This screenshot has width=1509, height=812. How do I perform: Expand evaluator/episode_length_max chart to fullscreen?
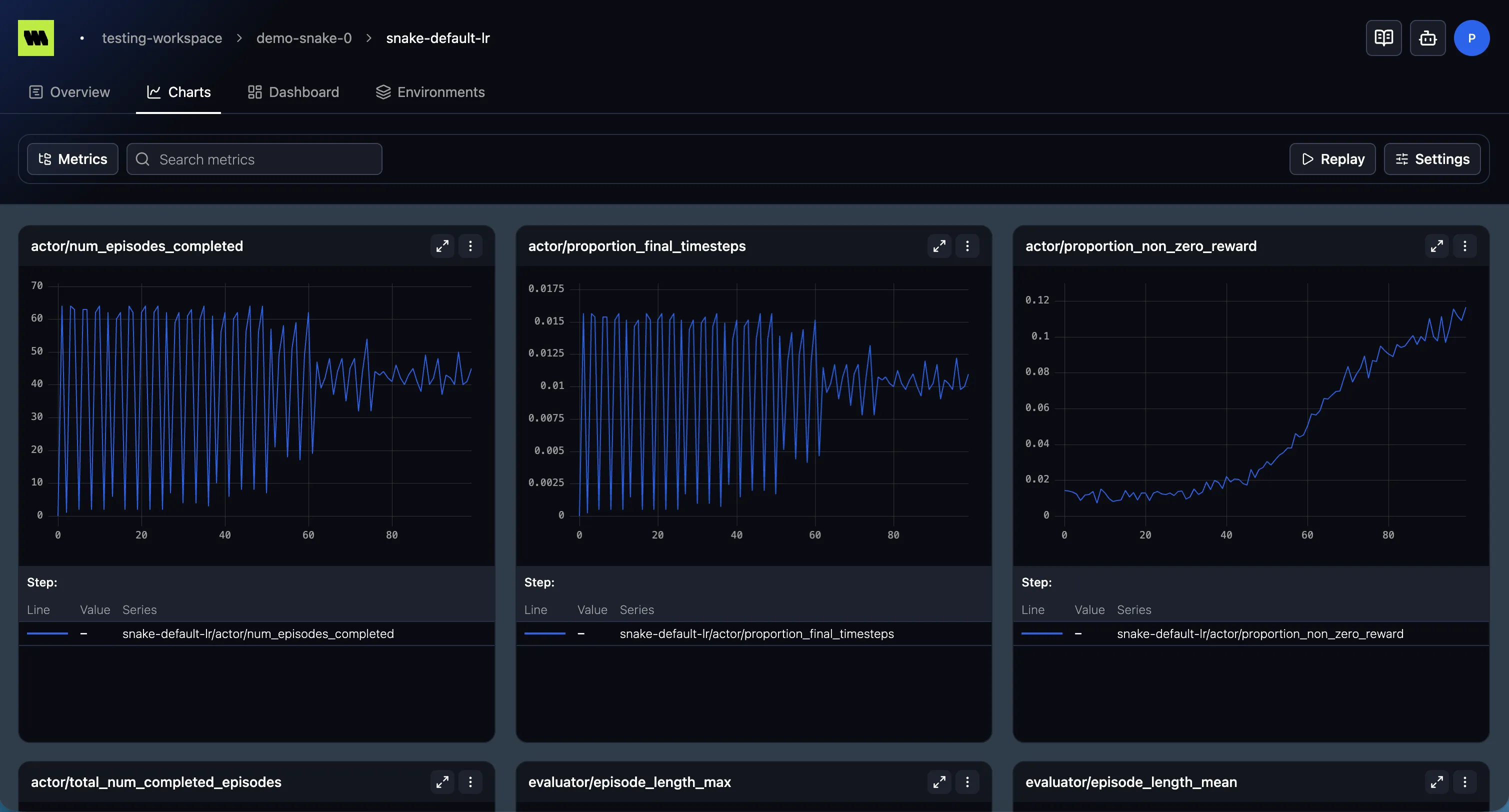click(939, 782)
